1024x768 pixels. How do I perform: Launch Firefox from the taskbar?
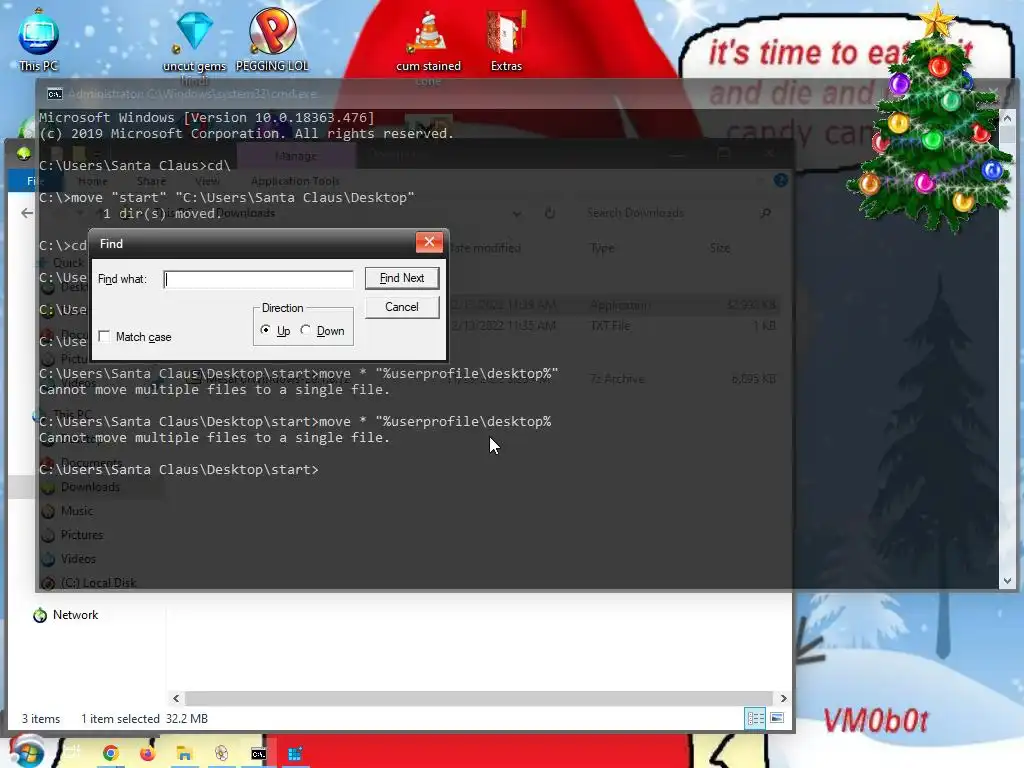point(148,754)
